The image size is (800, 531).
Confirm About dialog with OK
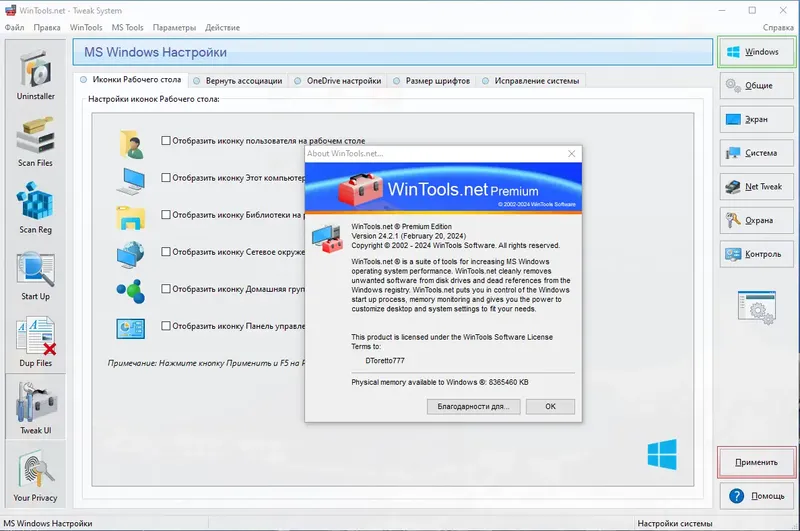tap(550, 407)
